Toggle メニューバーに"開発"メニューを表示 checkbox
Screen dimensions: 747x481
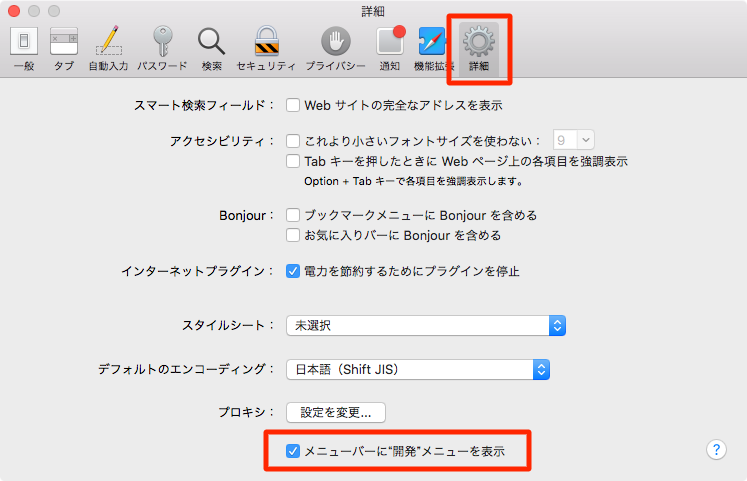(x=293, y=451)
